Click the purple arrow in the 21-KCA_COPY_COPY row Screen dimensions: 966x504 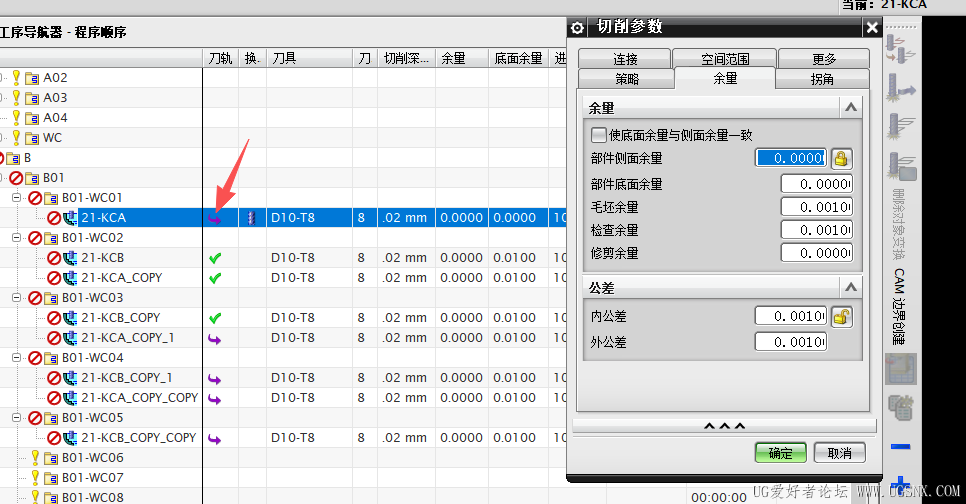[x=214, y=399]
